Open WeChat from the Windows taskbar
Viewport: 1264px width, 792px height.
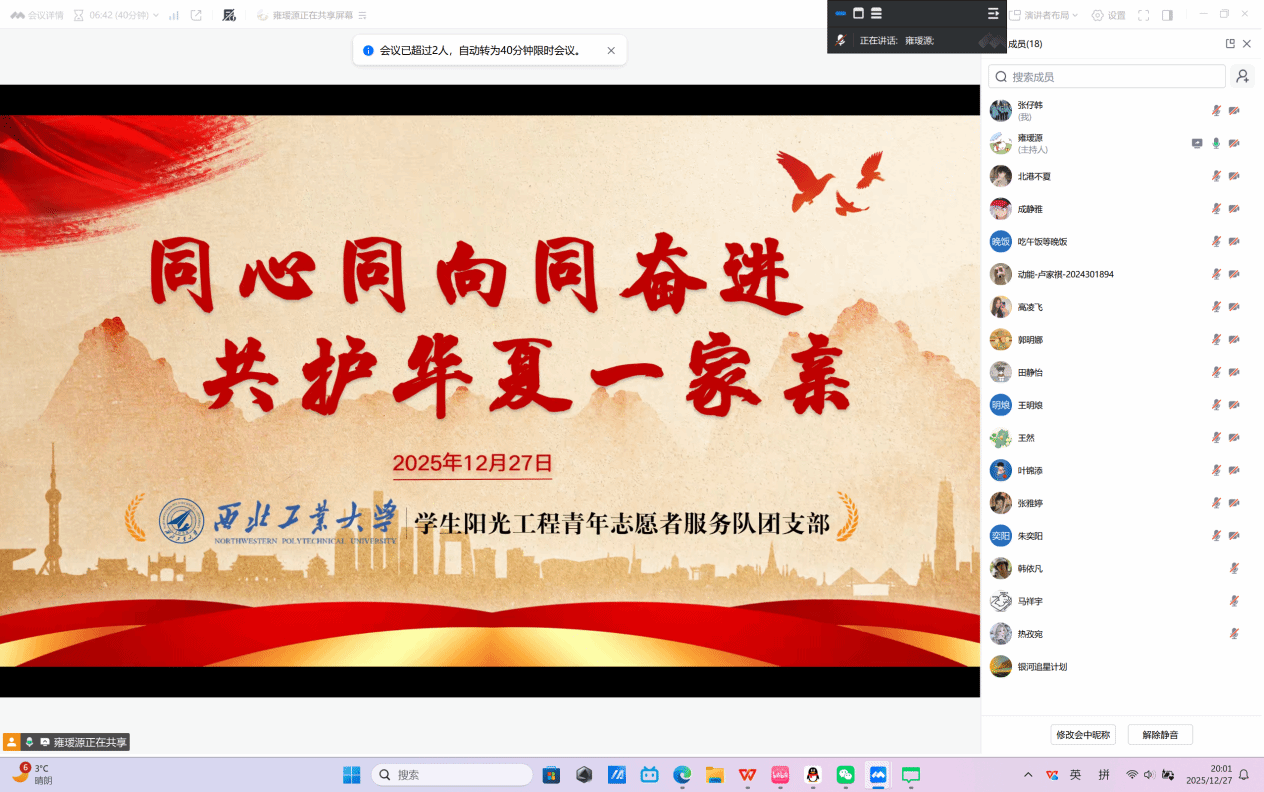[845, 775]
